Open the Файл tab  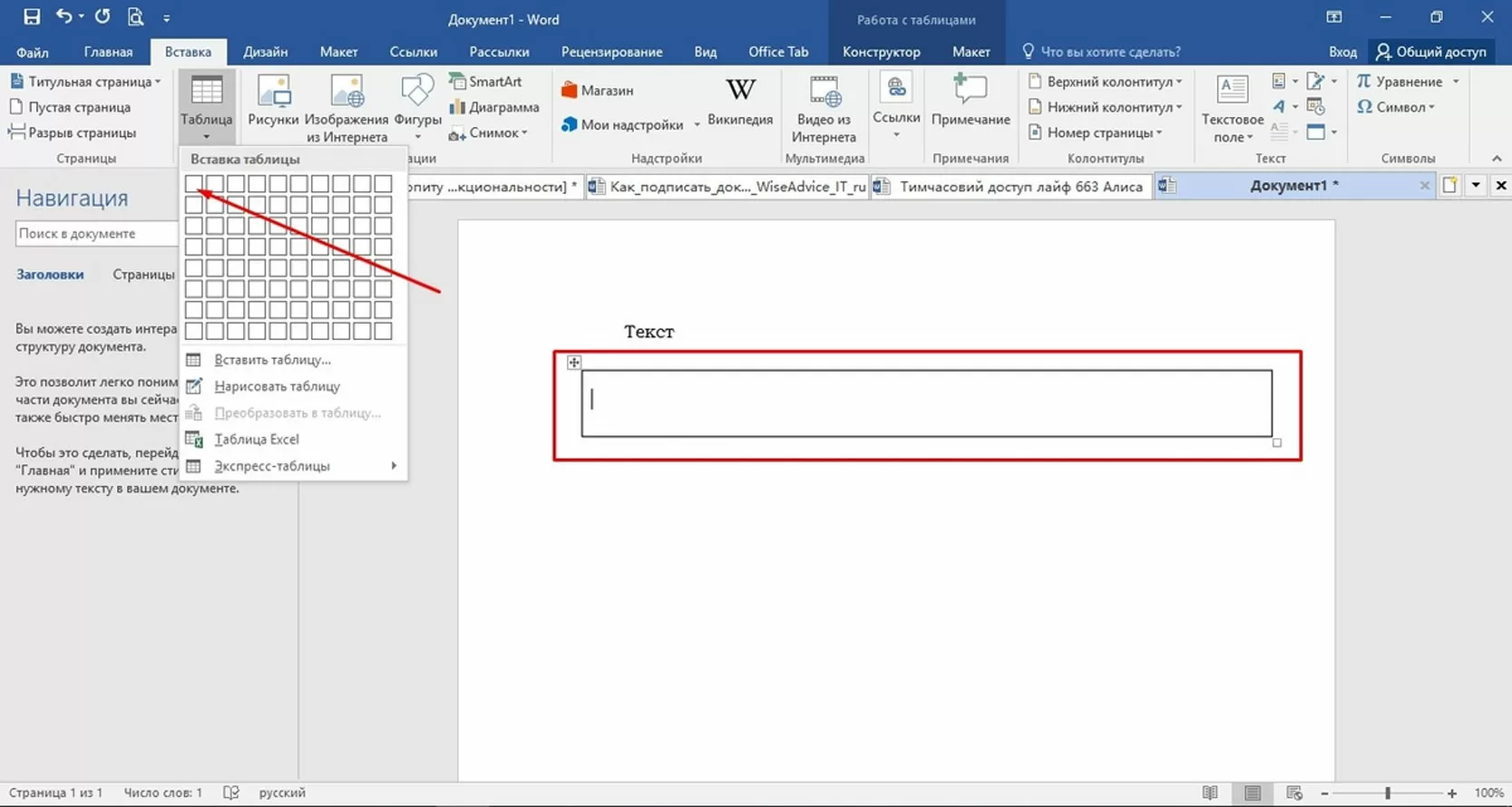[x=33, y=52]
